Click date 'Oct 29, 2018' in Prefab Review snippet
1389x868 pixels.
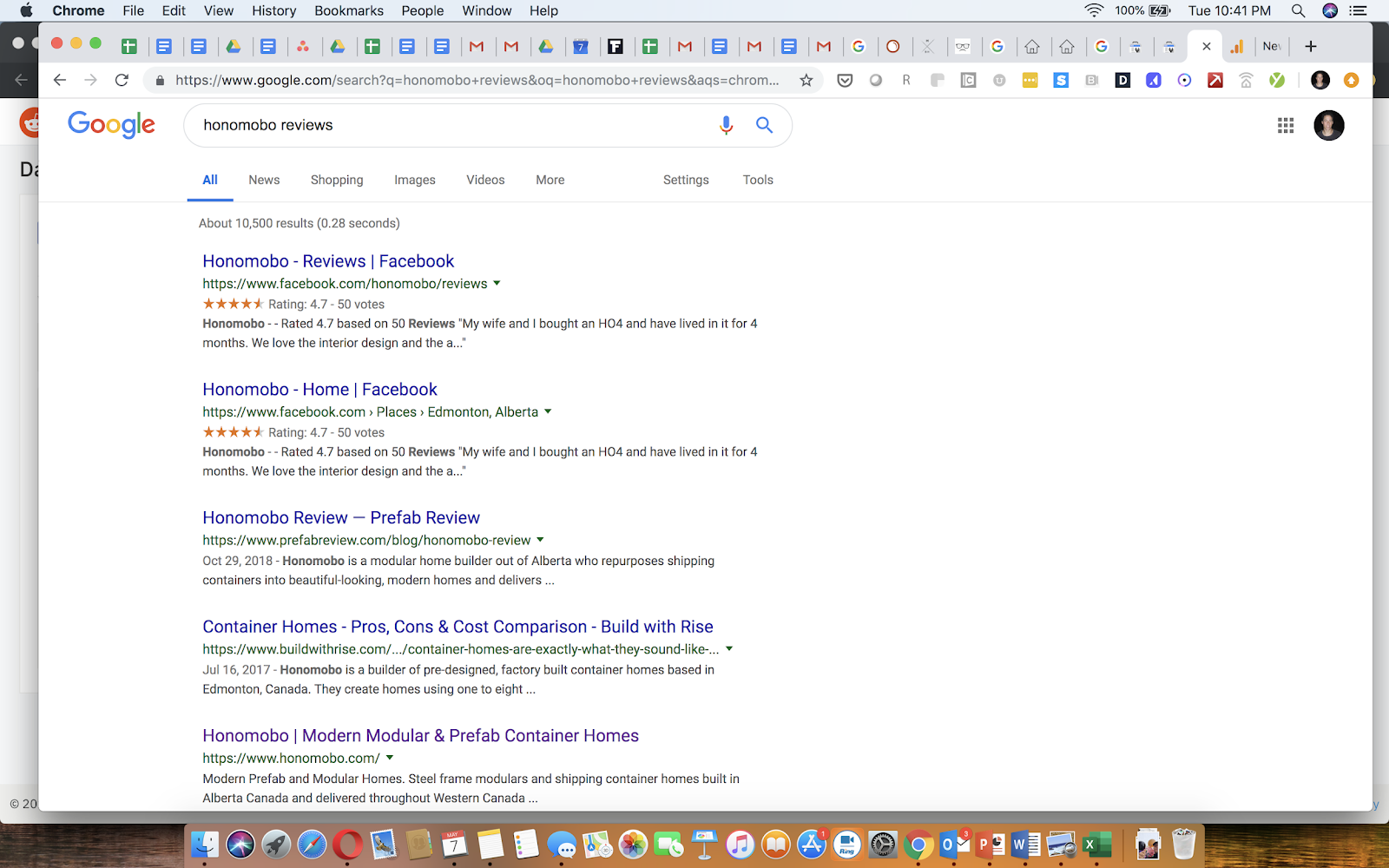click(237, 561)
